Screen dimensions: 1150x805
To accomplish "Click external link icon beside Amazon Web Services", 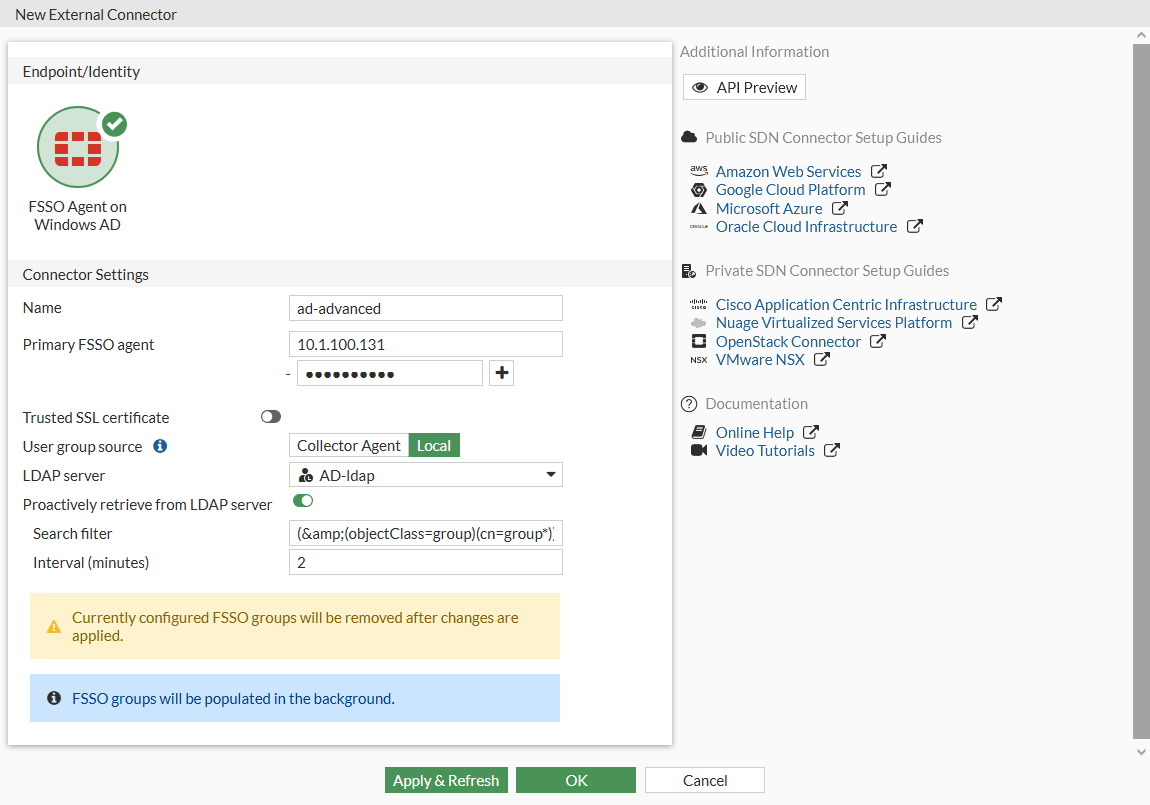I will tap(879, 171).
